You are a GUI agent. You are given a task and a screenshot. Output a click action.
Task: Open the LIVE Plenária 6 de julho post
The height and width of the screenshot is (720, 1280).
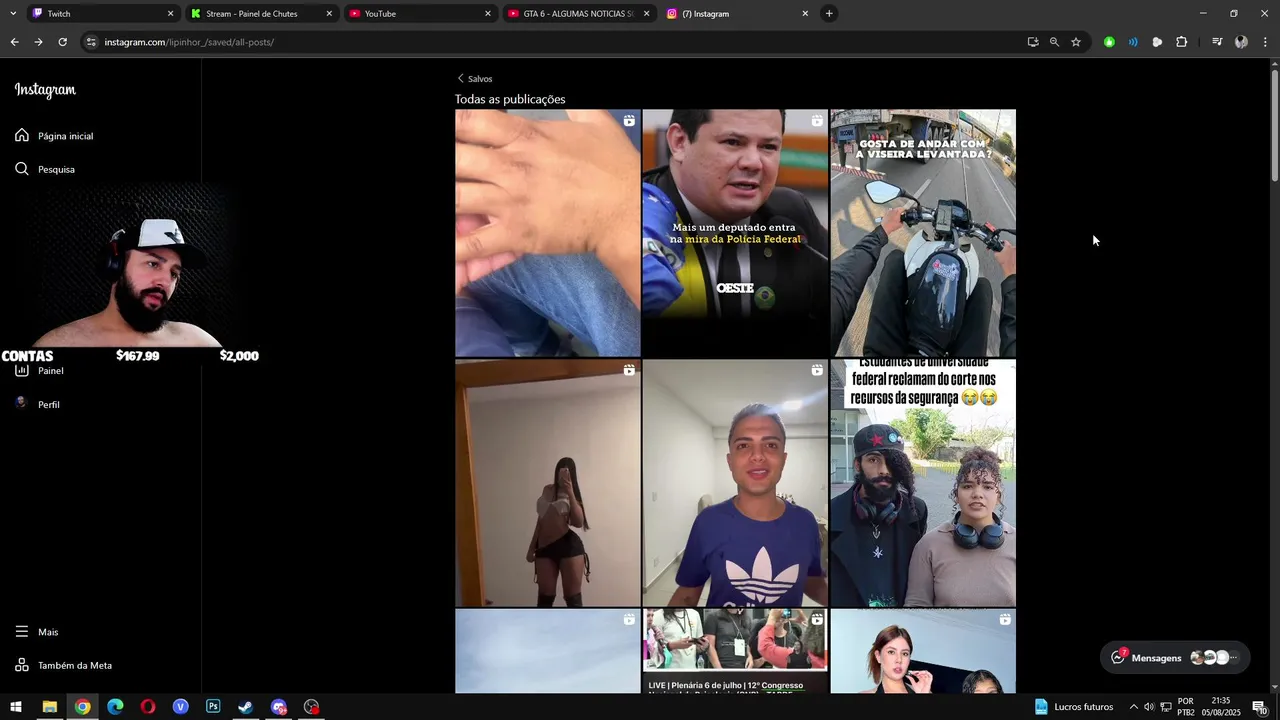[x=735, y=651]
